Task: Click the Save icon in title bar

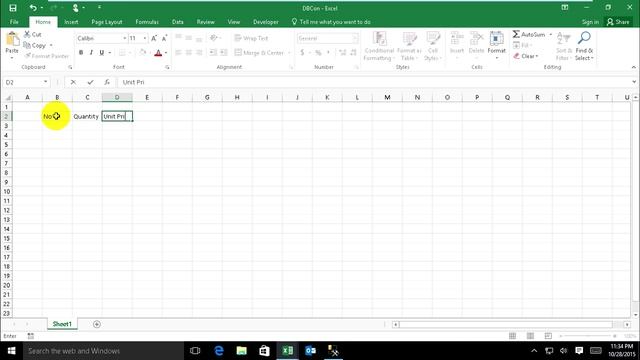Action: 13,8
